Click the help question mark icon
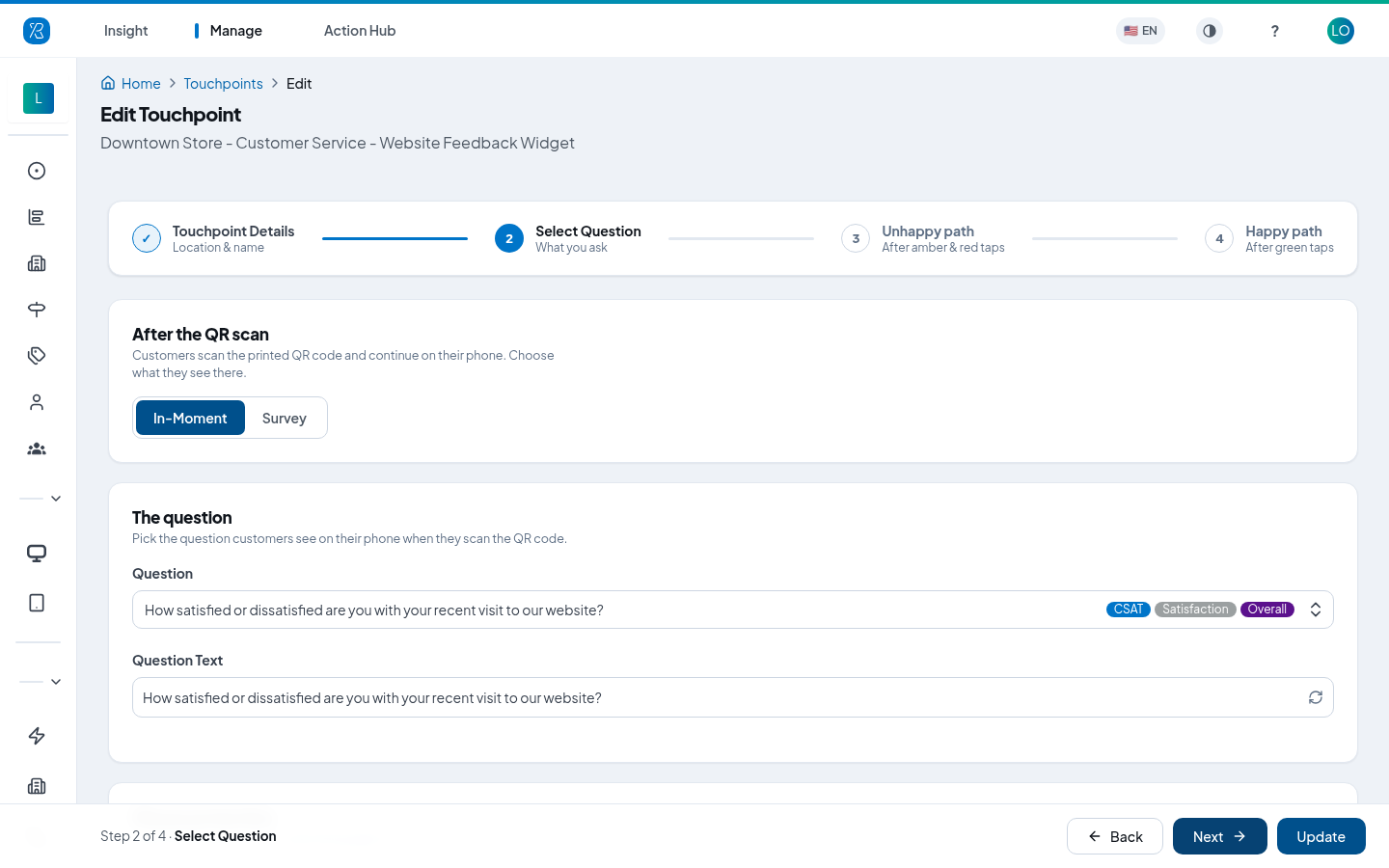This screenshot has height=868, width=1389. click(1275, 31)
